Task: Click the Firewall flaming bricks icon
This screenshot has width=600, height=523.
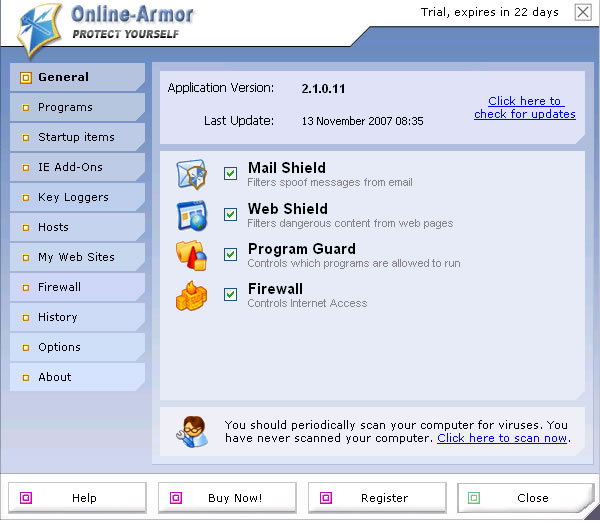Action: 191,296
